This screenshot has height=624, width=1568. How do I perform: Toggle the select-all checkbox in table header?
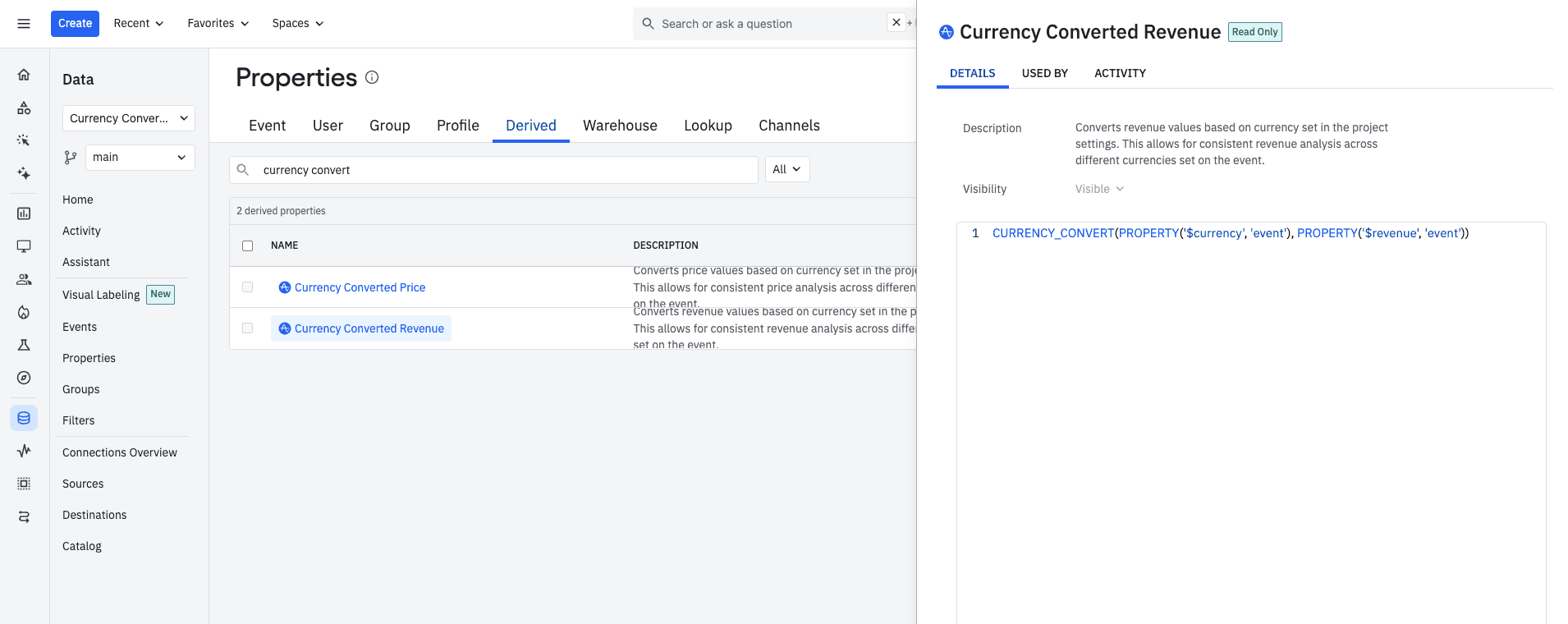247,245
